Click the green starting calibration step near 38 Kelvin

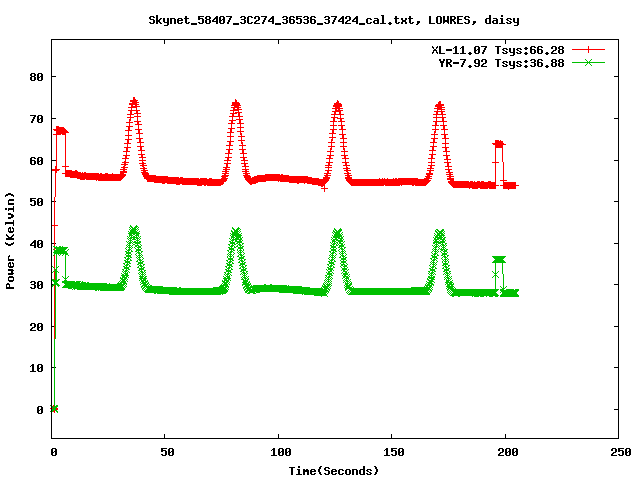click(x=61, y=251)
